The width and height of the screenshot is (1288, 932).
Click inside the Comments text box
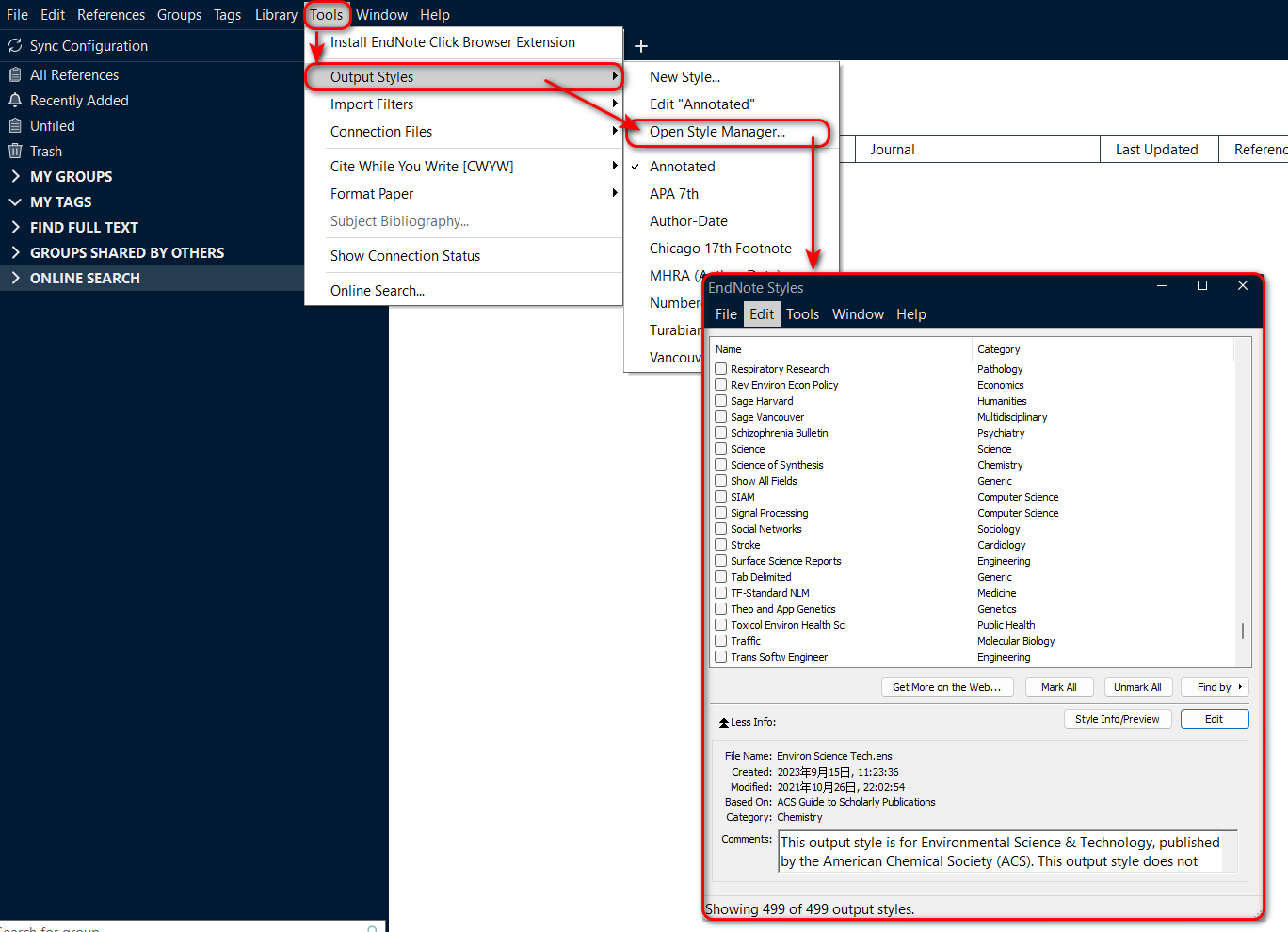click(x=1007, y=852)
